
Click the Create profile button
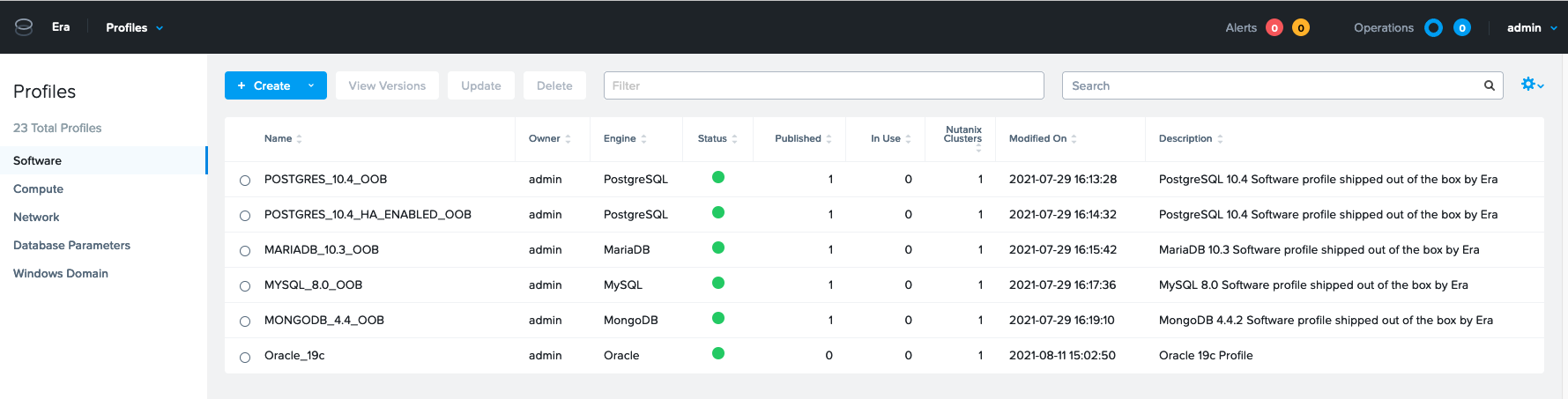[263, 85]
